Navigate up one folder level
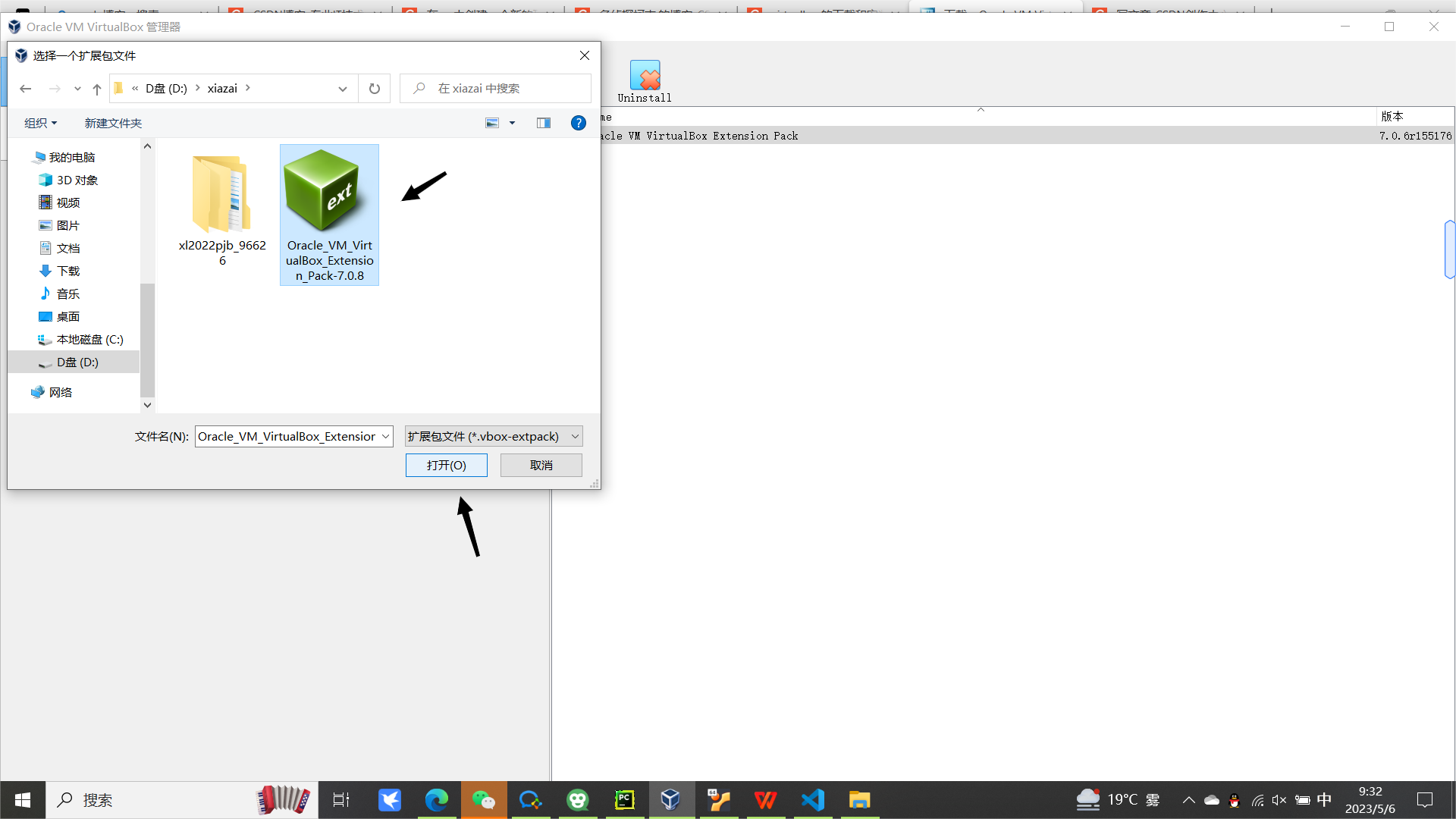Screen dimensions: 1456x819 point(97,89)
